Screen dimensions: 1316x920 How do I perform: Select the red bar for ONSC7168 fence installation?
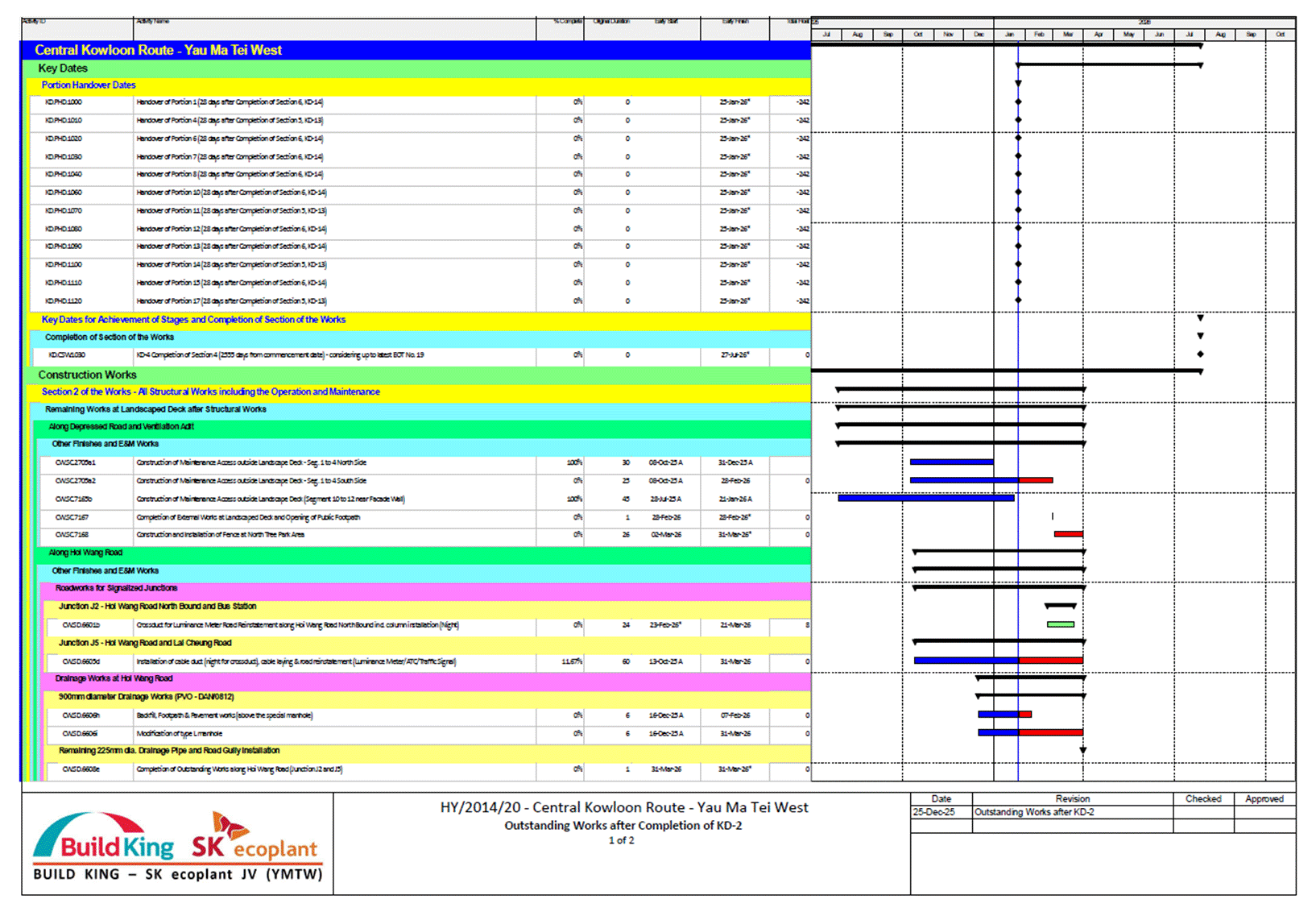[x=1068, y=534]
